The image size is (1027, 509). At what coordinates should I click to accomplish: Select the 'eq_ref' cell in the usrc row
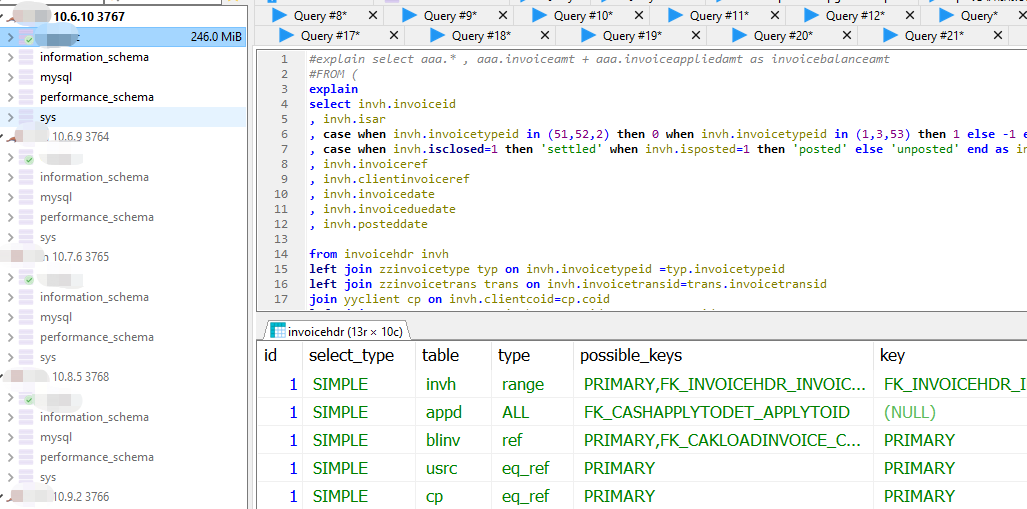tap(525, 468)
